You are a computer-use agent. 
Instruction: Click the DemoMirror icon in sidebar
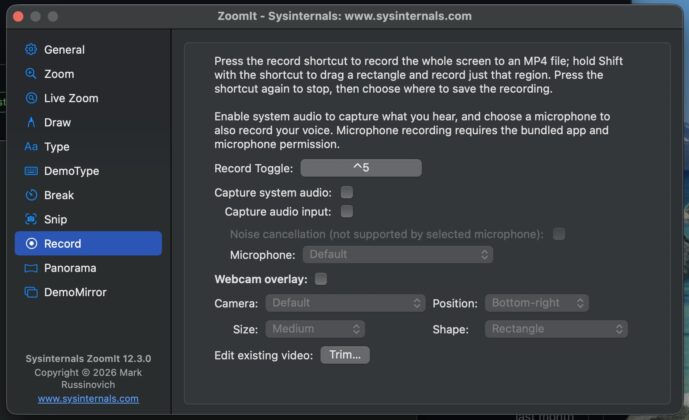31,292
